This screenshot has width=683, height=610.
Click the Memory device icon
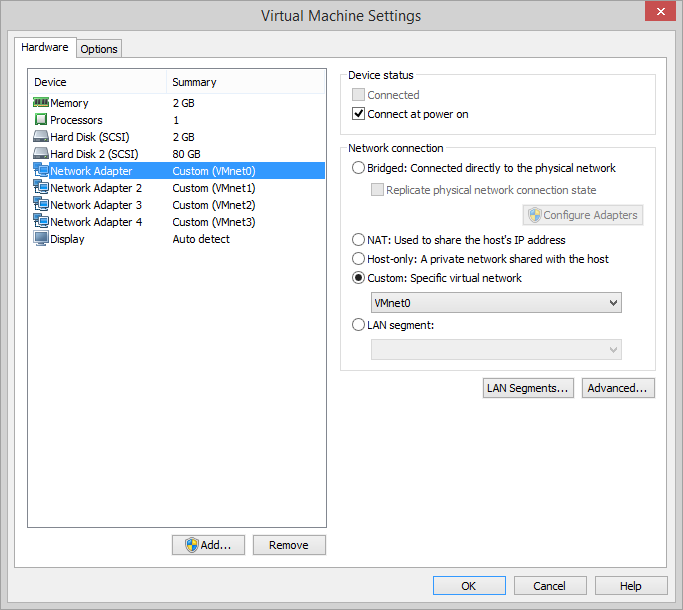41,103
